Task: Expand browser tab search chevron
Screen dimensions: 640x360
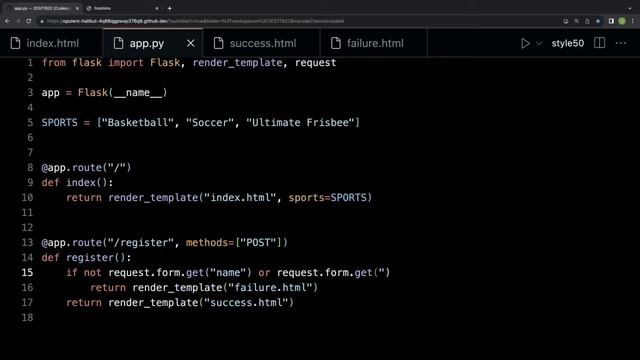Action: tap(630, 8)
